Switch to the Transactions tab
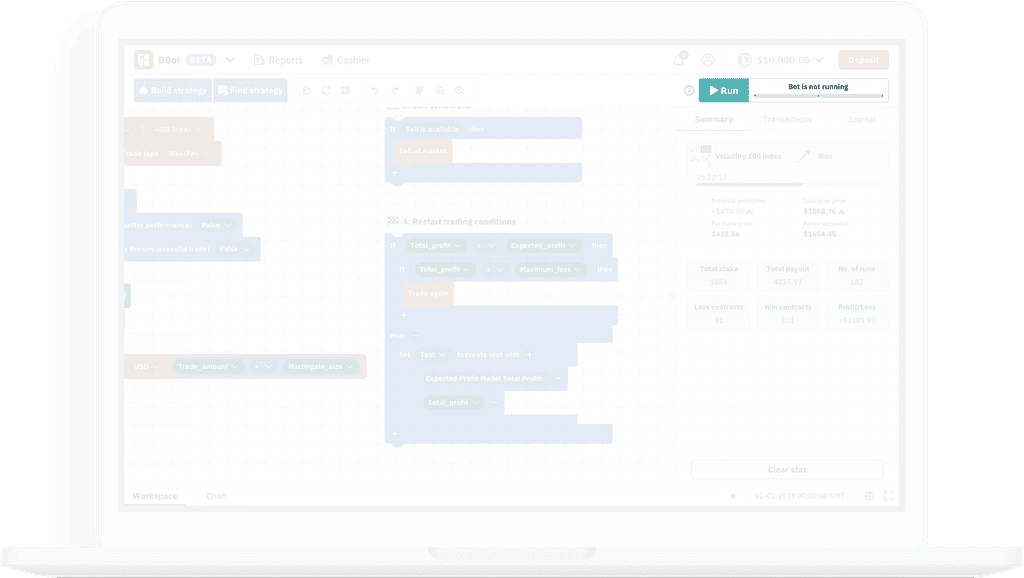The width and height of the screenshot is (1024, 578). point(787,120)
